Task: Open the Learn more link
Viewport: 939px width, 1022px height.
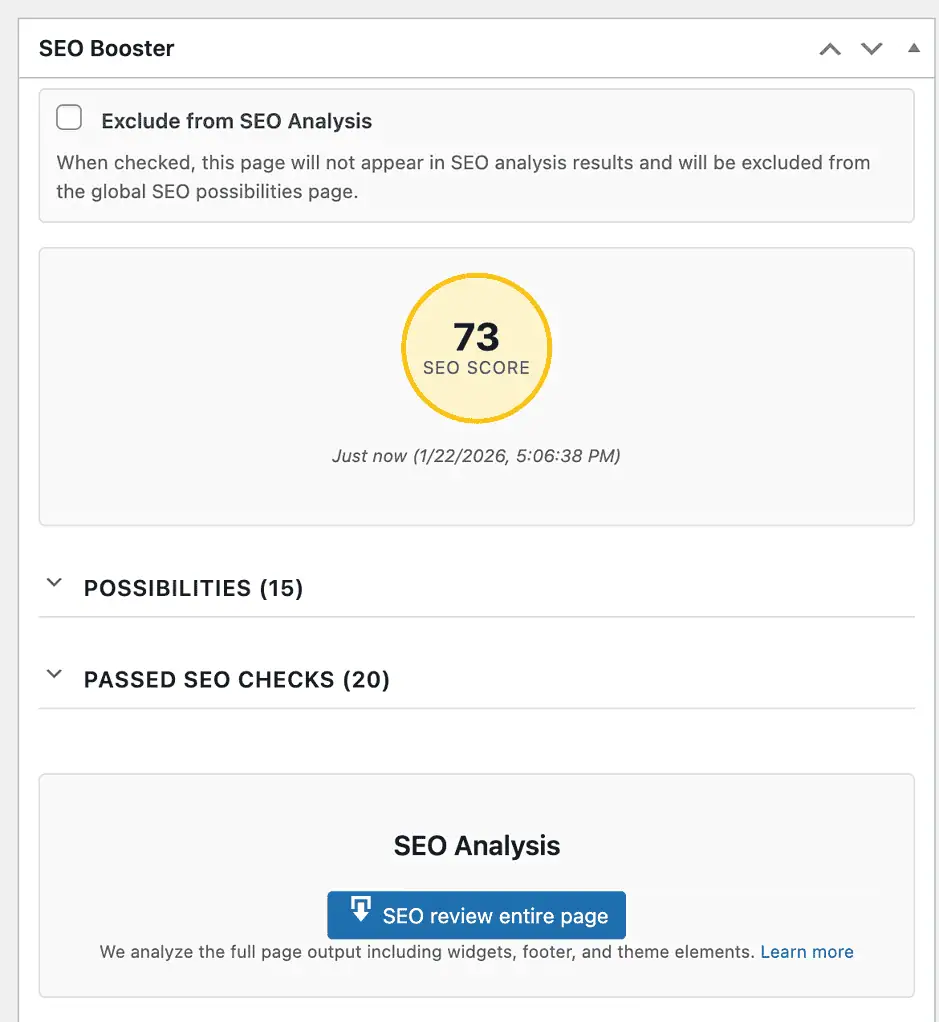Action: tap(806, 951)
